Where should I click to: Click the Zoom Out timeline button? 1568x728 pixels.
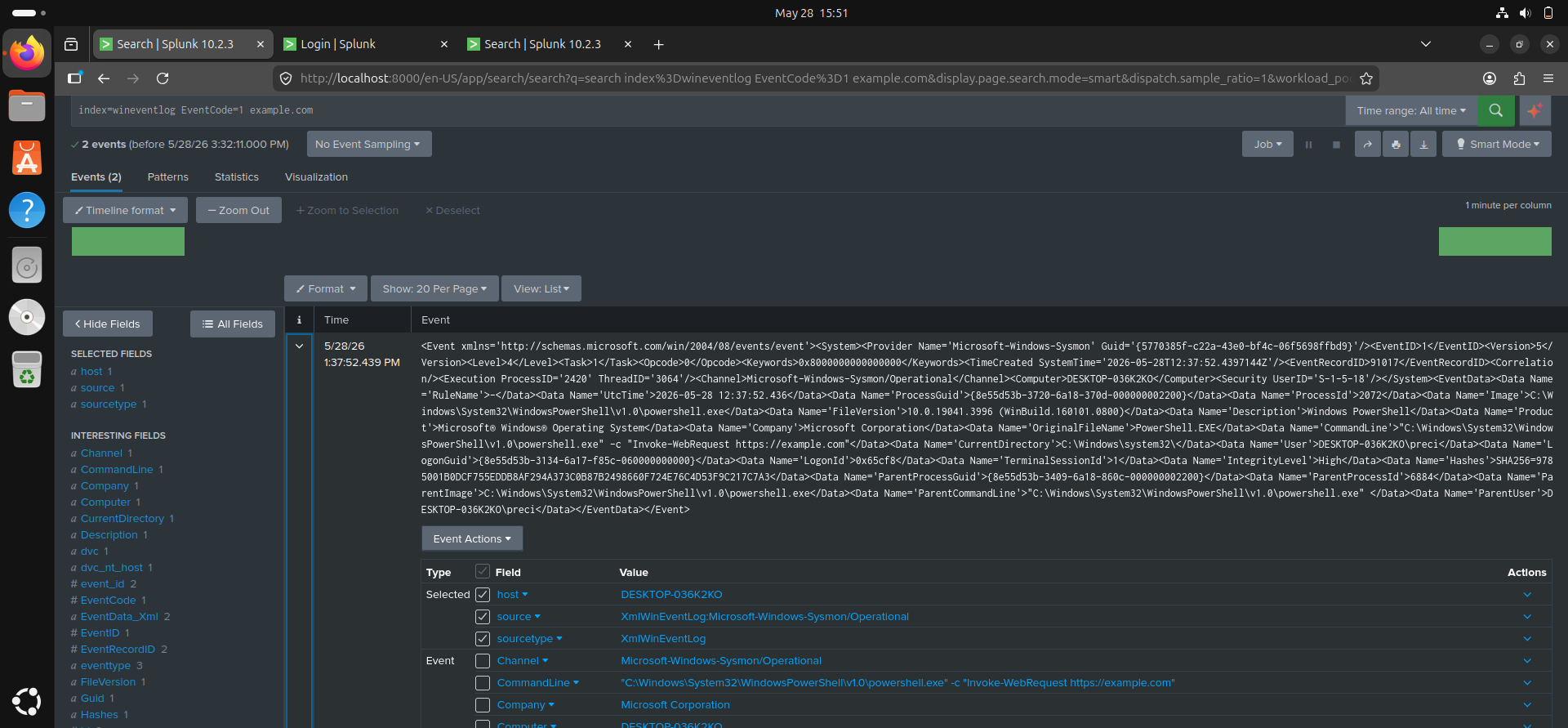click(x=238, y=210)
